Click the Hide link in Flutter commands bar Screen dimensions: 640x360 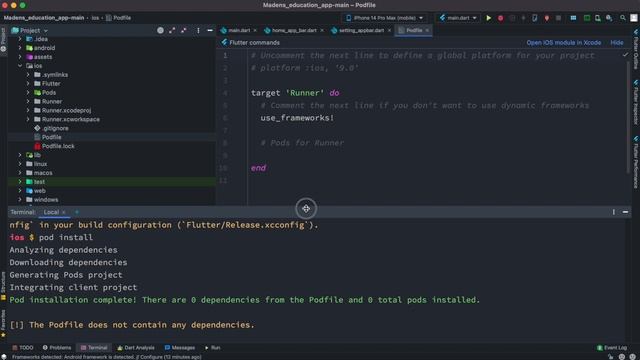(617, 42)
